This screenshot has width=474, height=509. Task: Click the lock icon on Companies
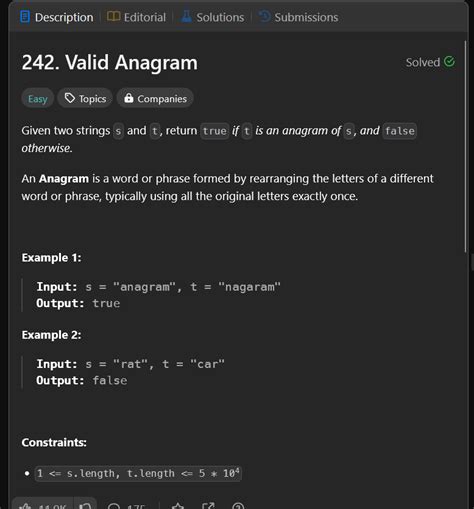129,98
